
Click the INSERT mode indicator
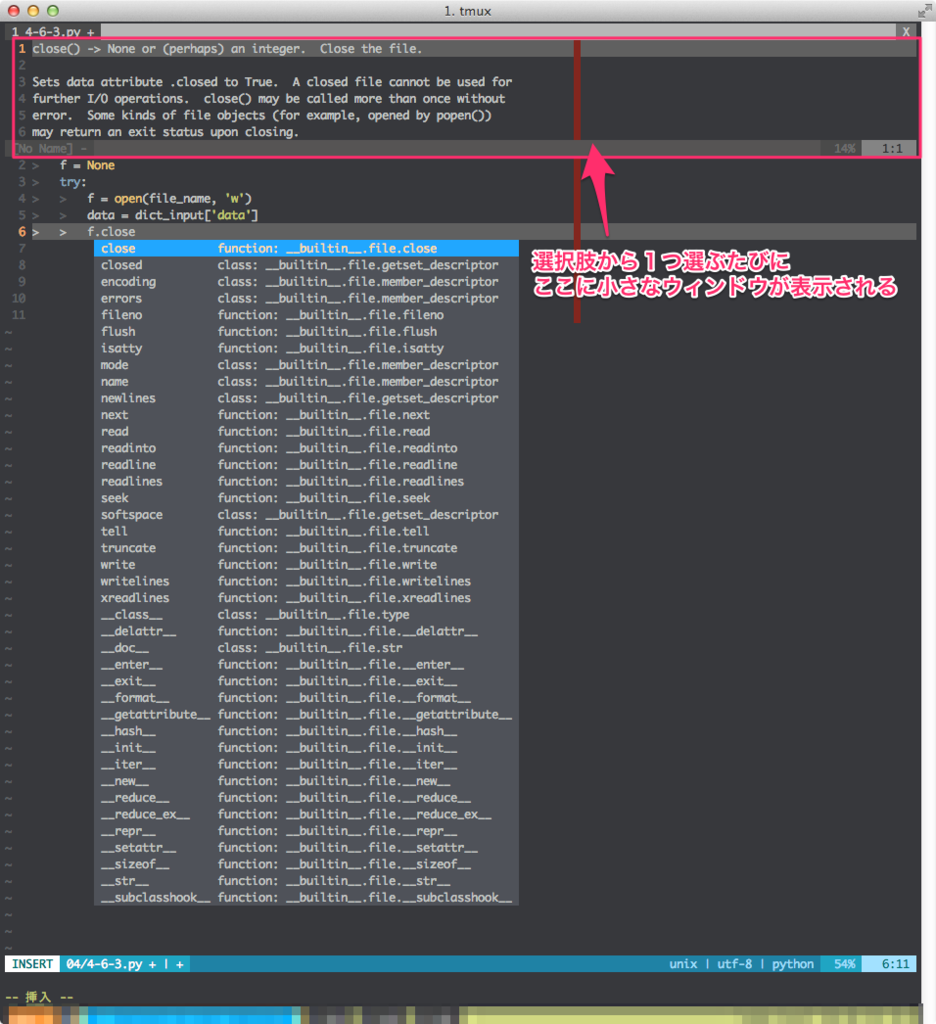31,963
